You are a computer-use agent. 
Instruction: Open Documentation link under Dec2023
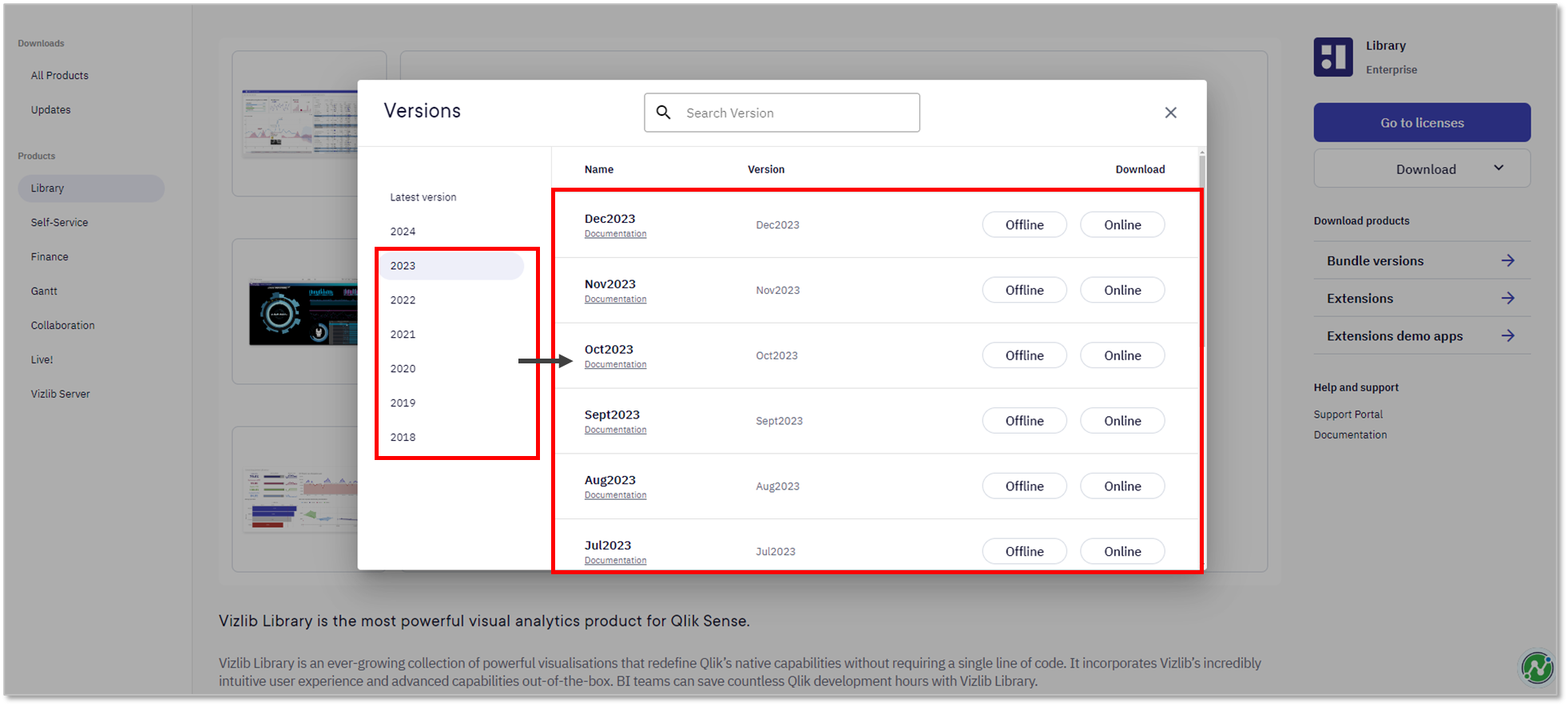615,234
